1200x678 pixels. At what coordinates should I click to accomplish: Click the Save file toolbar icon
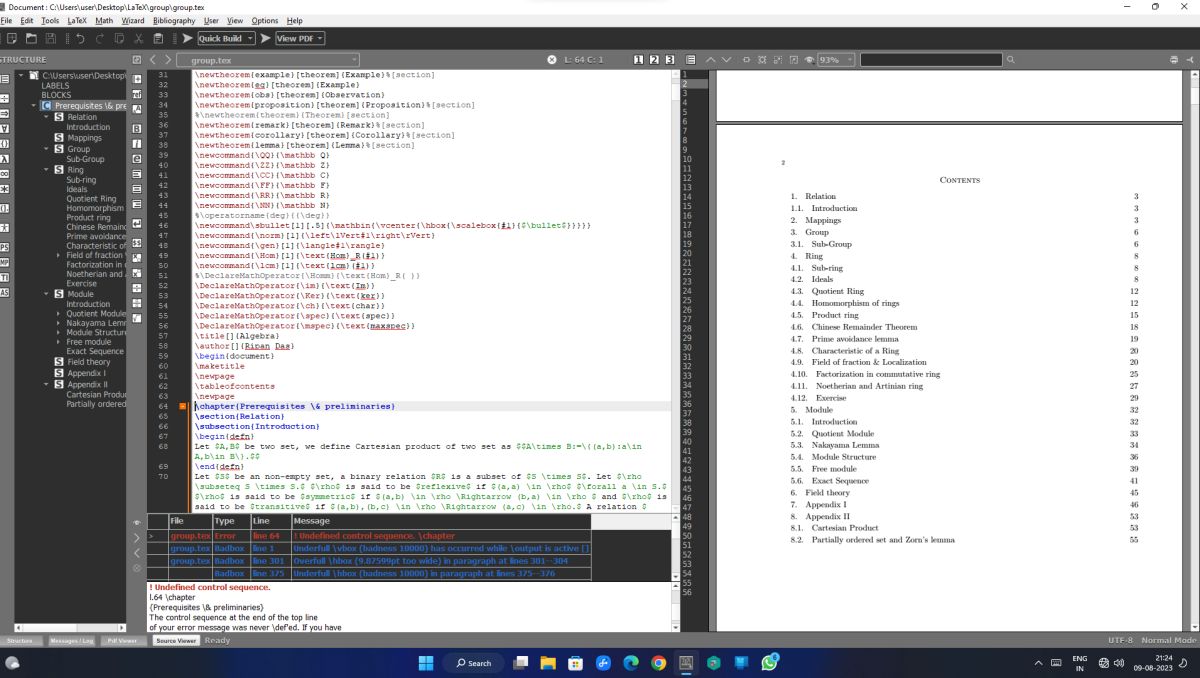click(x=52, y=38)
